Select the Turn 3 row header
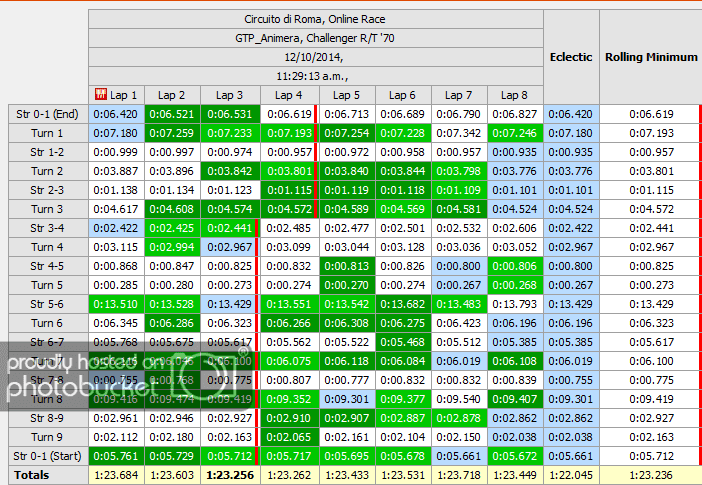Viewport: 702px width, 485px height. pyautogui.click(x=48, y=209)
